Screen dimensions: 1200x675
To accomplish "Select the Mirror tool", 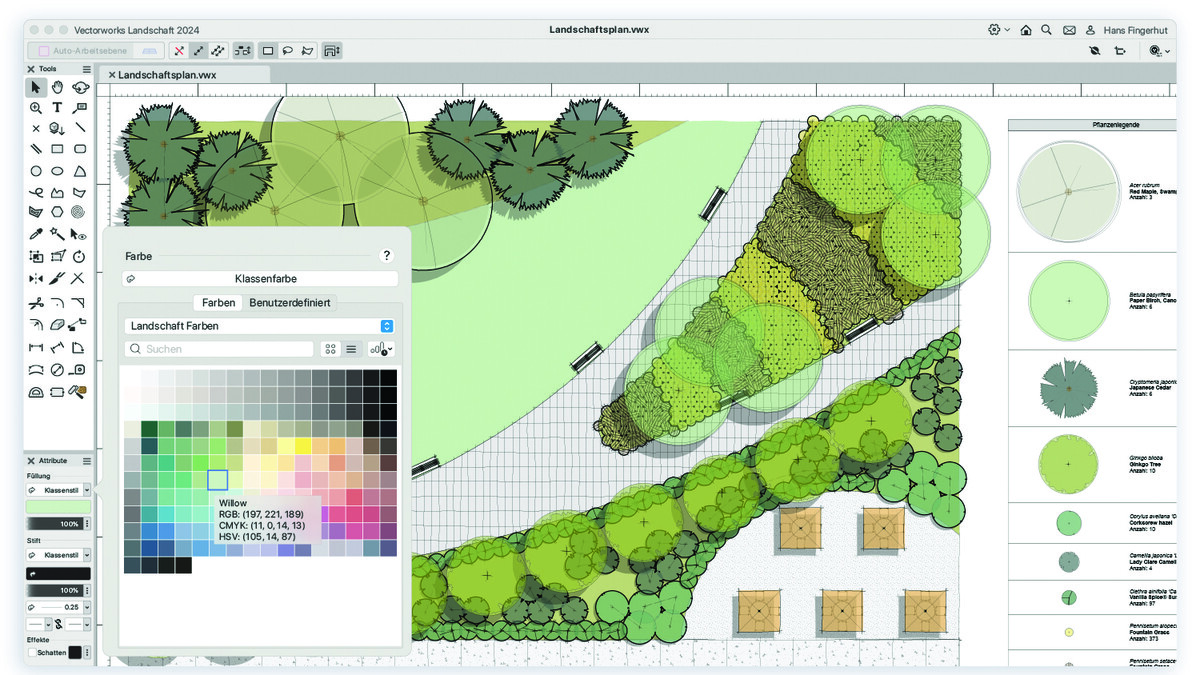I will point(36,278).
